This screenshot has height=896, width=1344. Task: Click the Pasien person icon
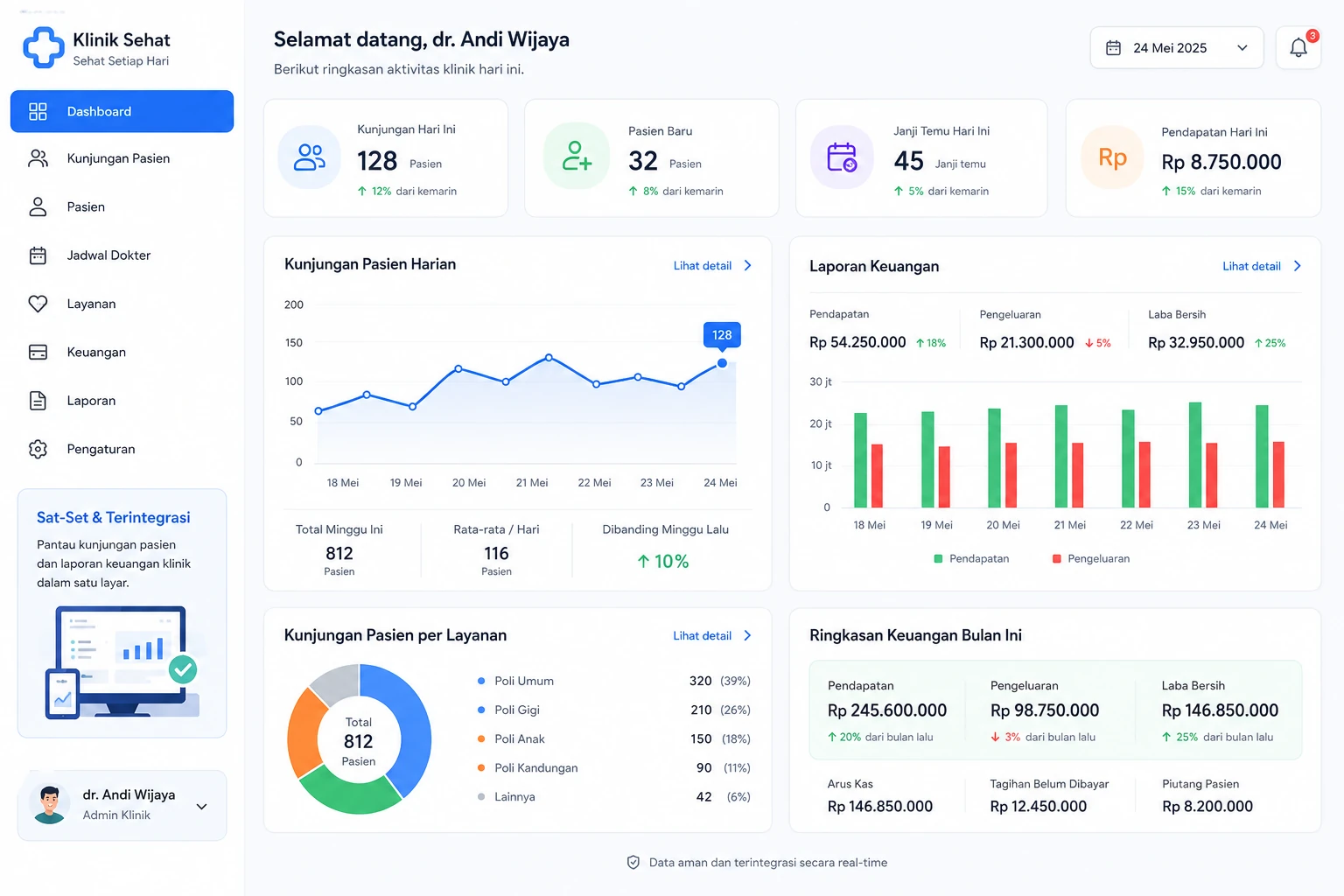click(x=38, y=206)
